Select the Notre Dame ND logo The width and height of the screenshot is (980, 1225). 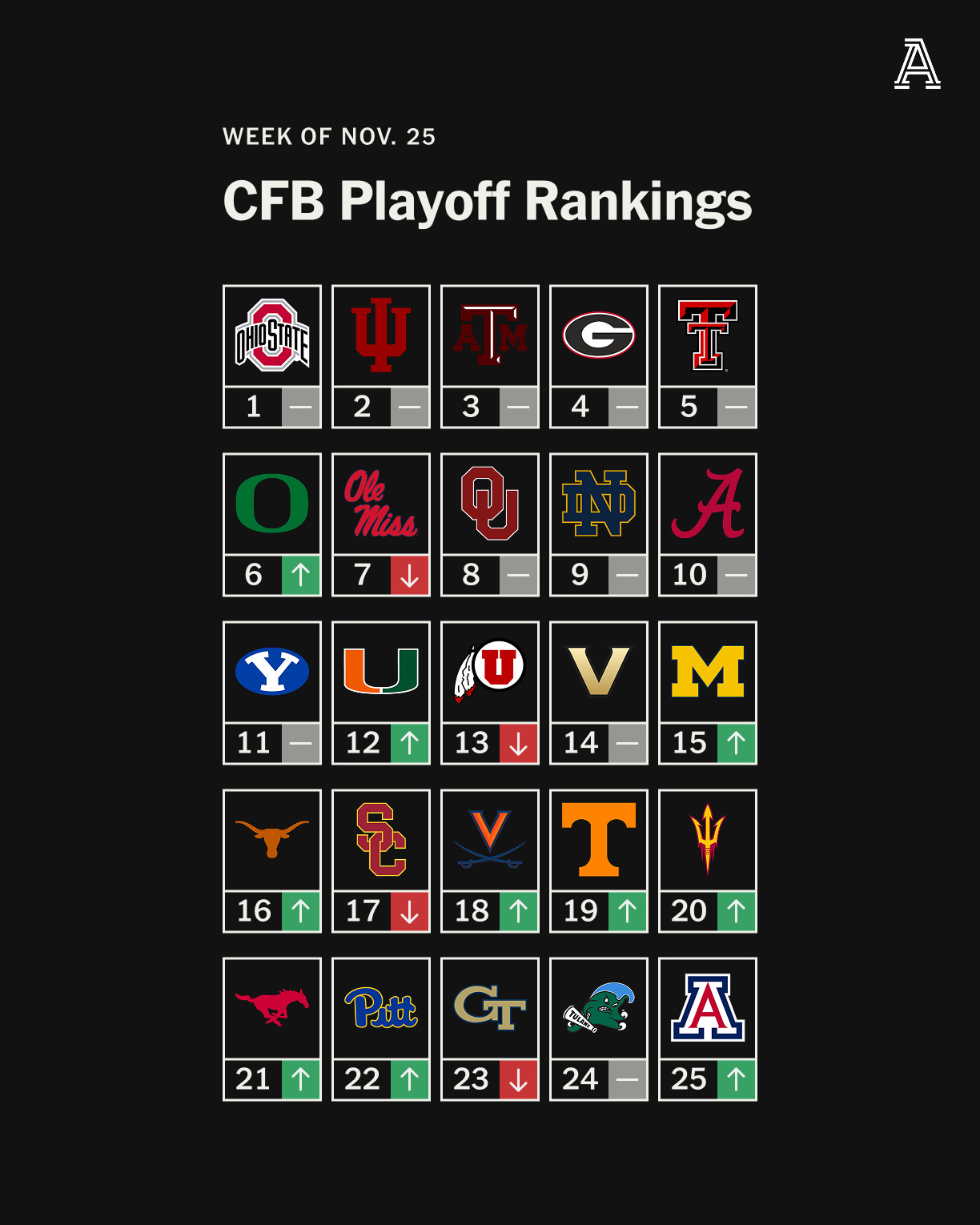[599, 504]
